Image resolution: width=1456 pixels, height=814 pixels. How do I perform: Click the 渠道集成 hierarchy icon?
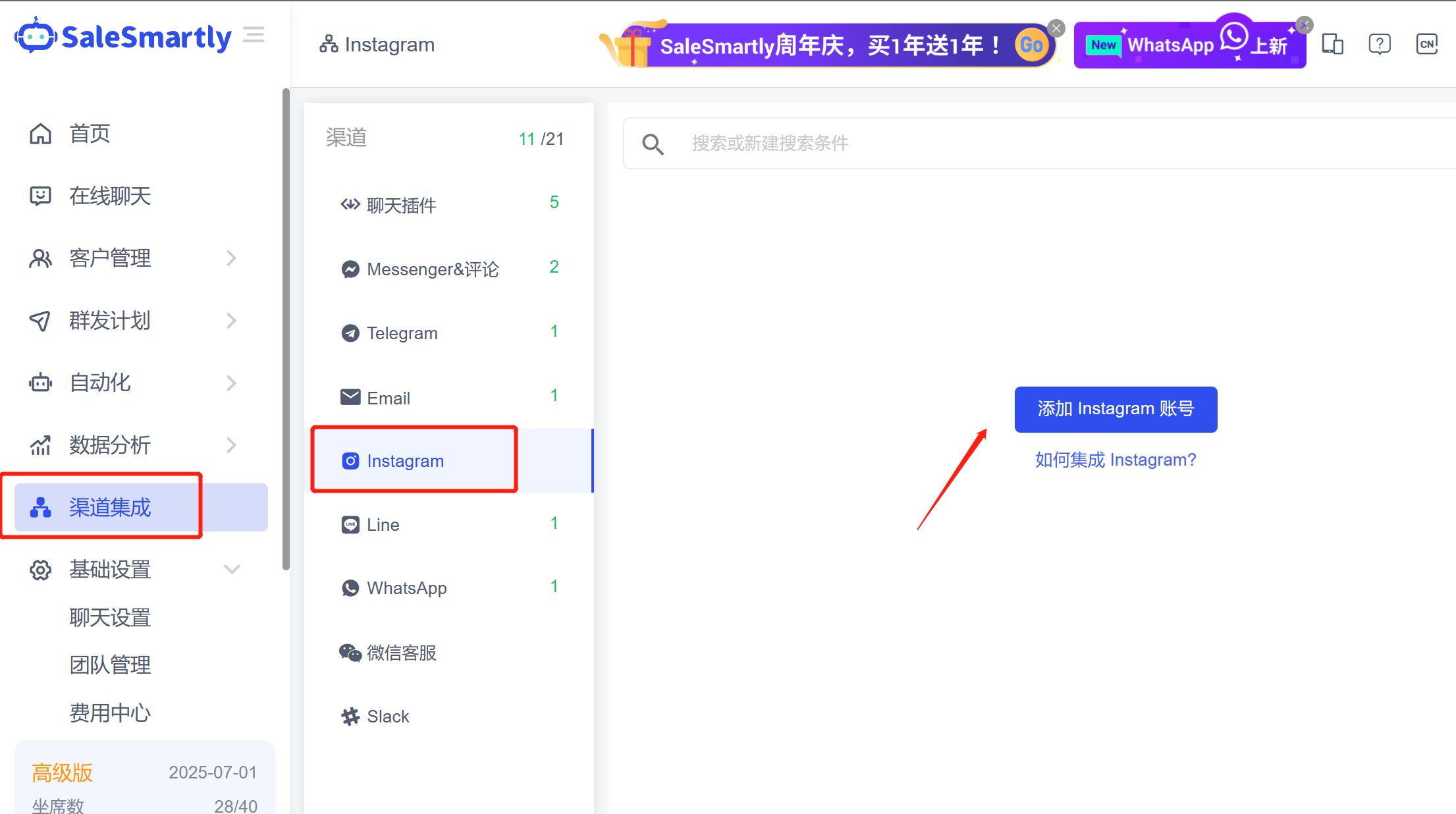coord(40,508)
